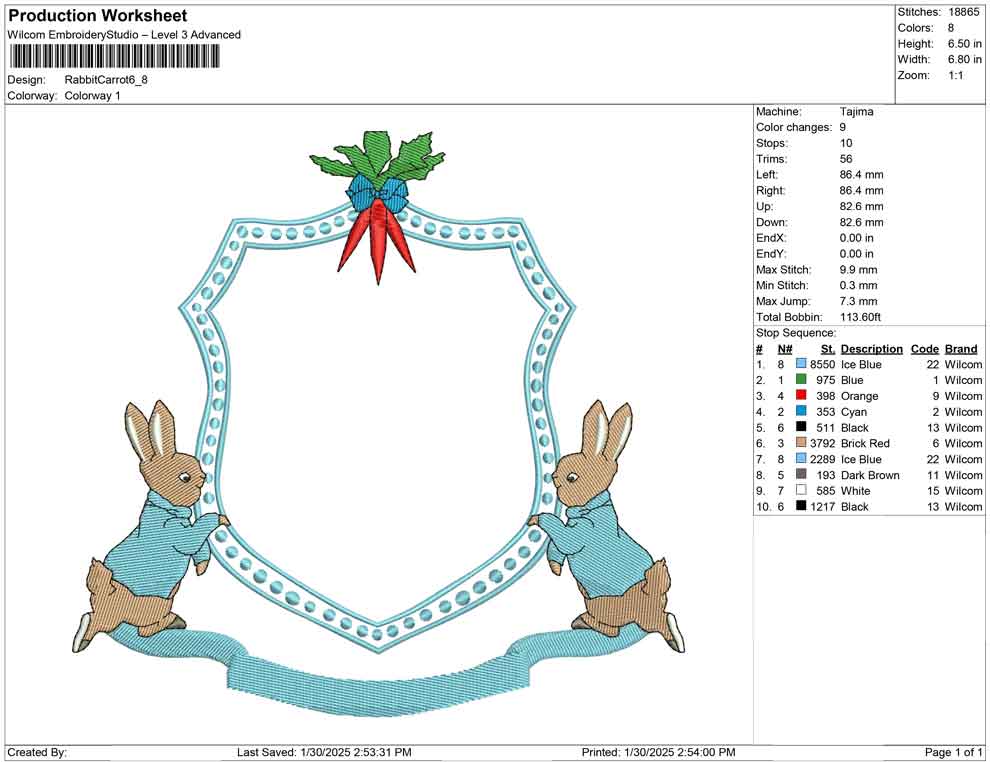Click the Stops value 10
The image size is (990, 762).
point(846,143)
